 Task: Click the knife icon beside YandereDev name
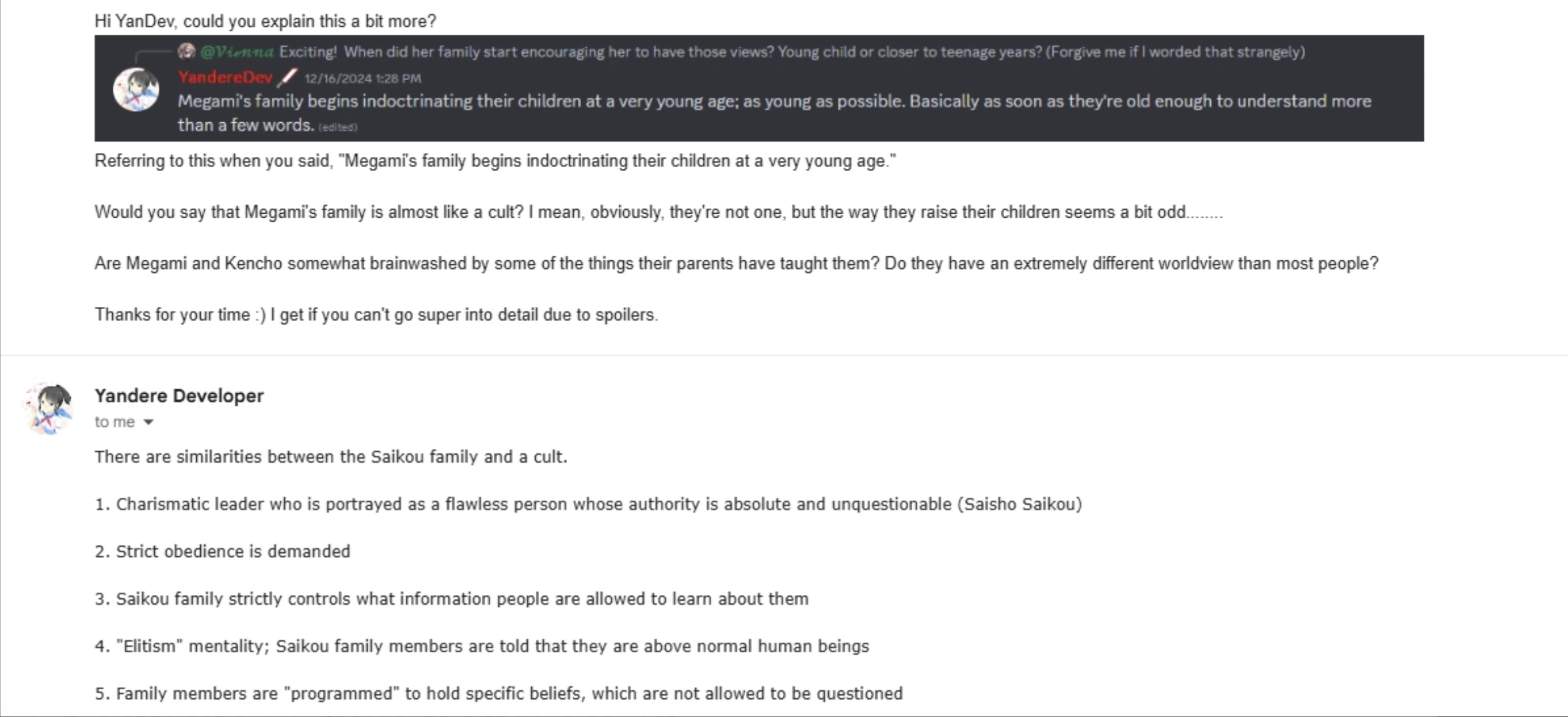[287, 77]
